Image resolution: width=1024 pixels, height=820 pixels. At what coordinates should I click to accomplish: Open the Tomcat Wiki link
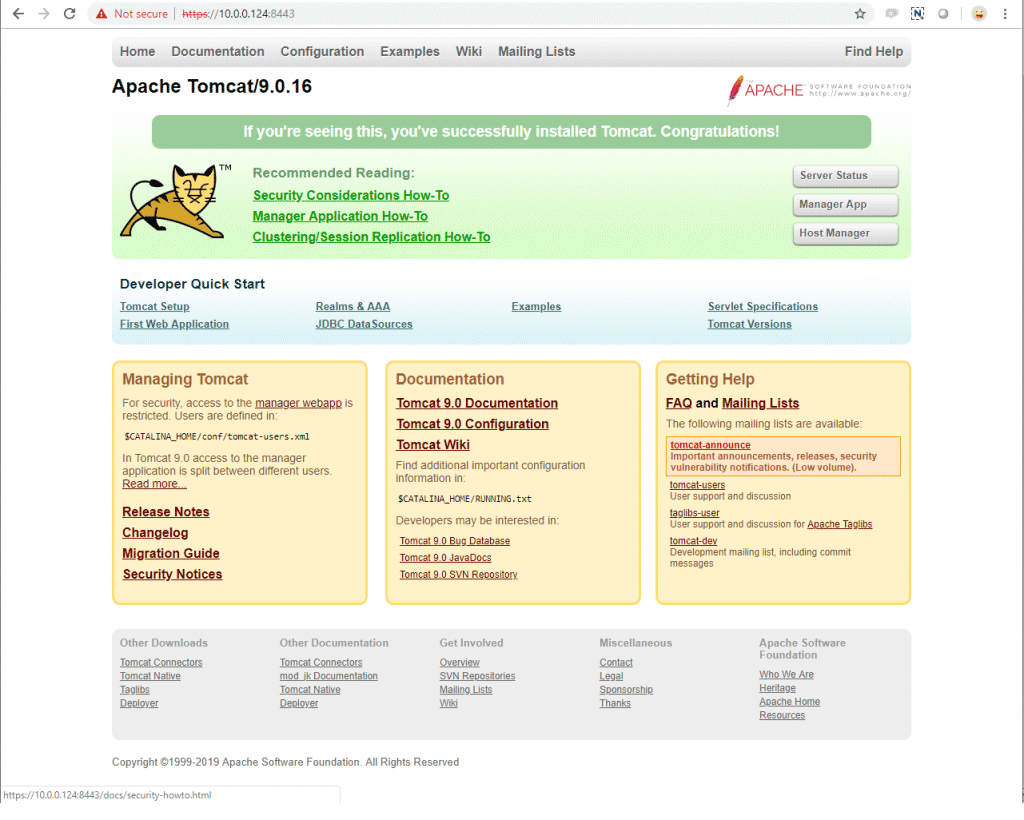432,445
